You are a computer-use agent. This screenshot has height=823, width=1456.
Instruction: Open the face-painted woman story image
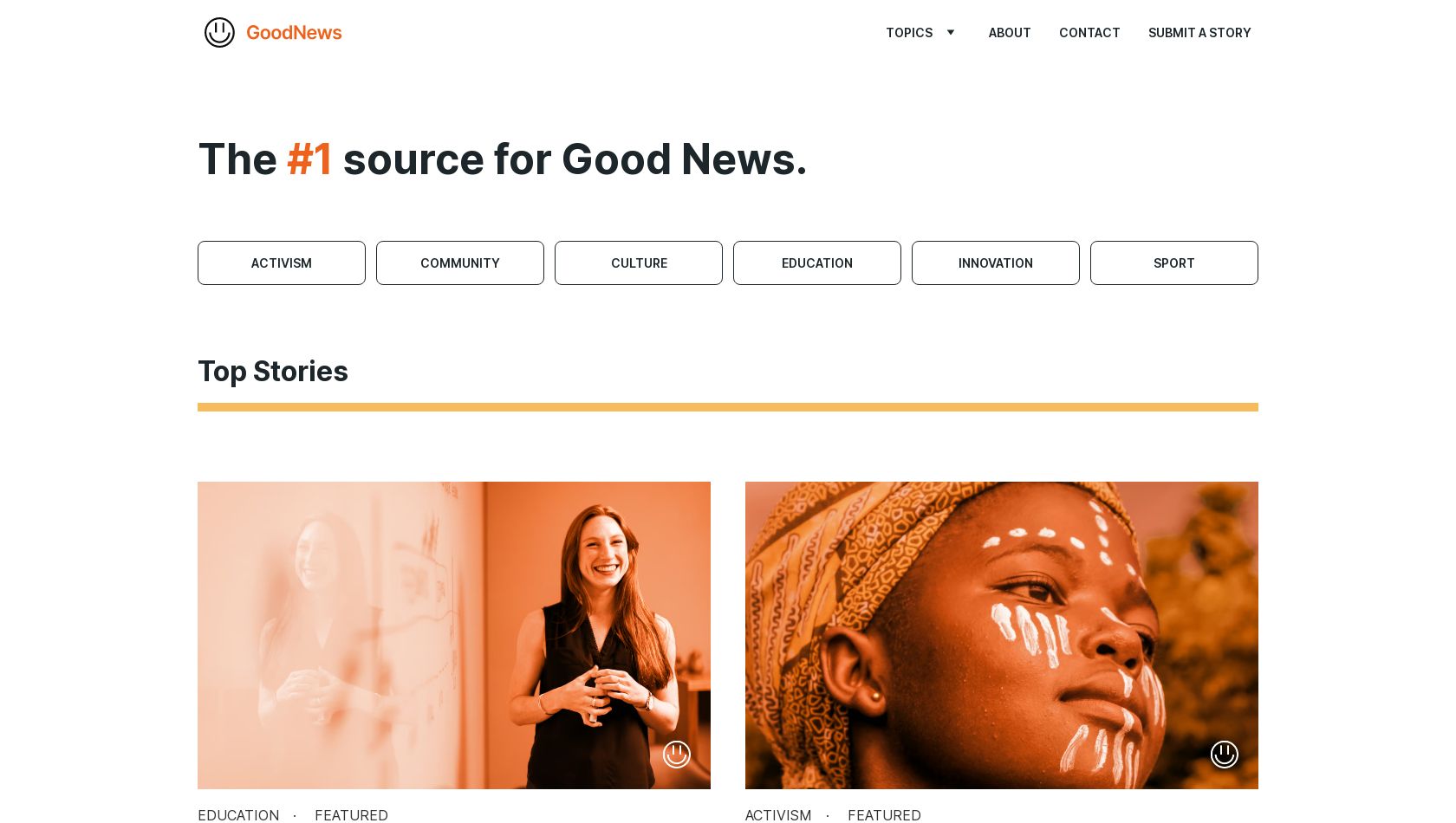[x=1002, y=635]
